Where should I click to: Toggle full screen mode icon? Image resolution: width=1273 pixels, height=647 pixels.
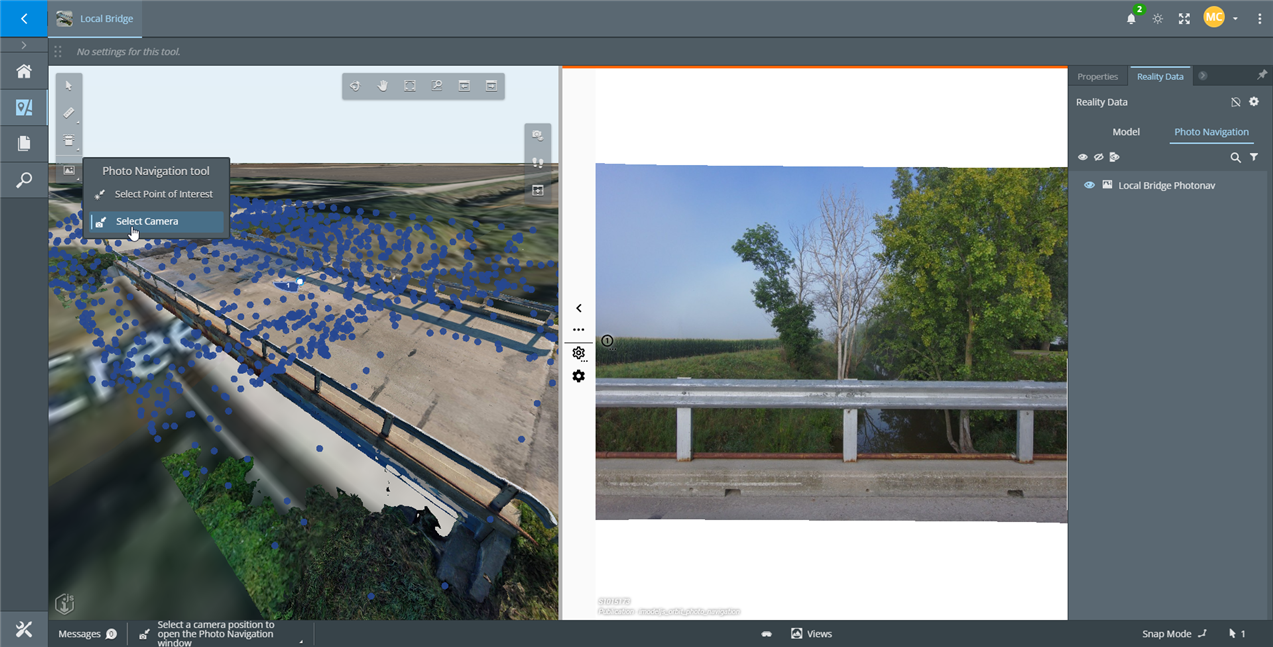pyautogui.click(x=1184, y=18)
